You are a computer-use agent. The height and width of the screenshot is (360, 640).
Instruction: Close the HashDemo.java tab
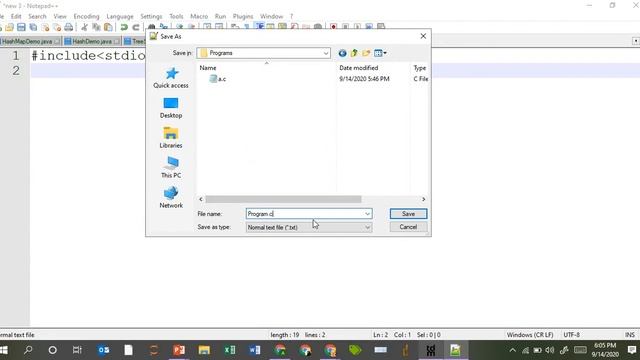pos(117,42)
